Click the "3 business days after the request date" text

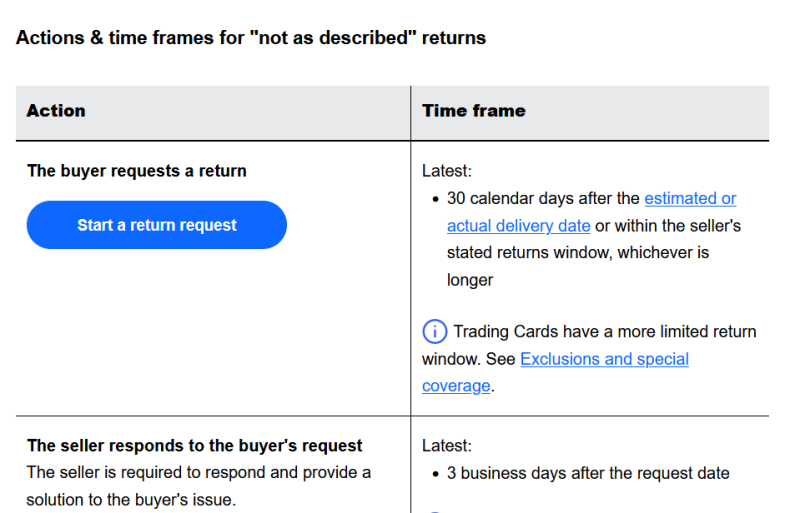tap(588, 473)
